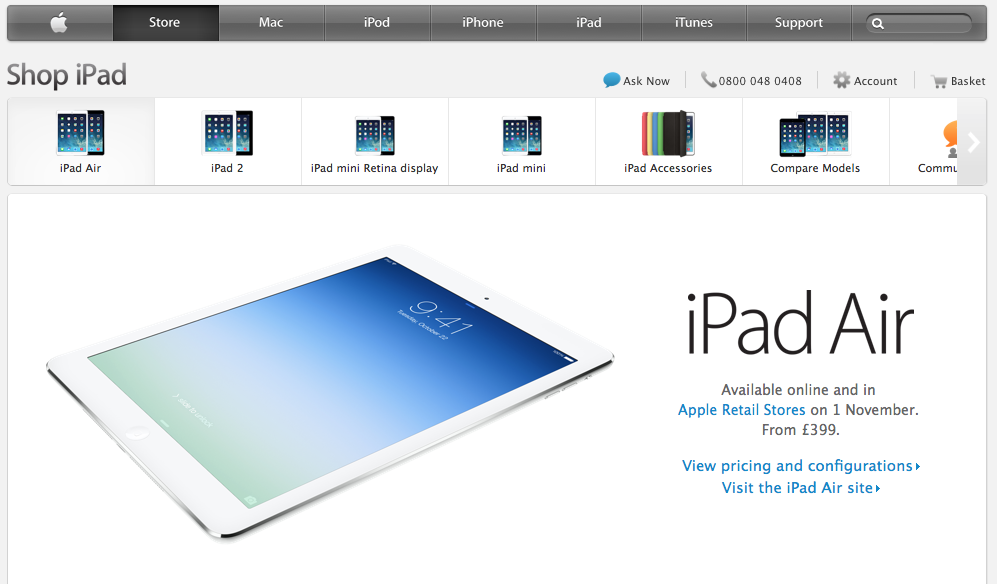Open the View pricing and configurations link
The width and height of the screenshot is (997, 584).
point(801,466)
